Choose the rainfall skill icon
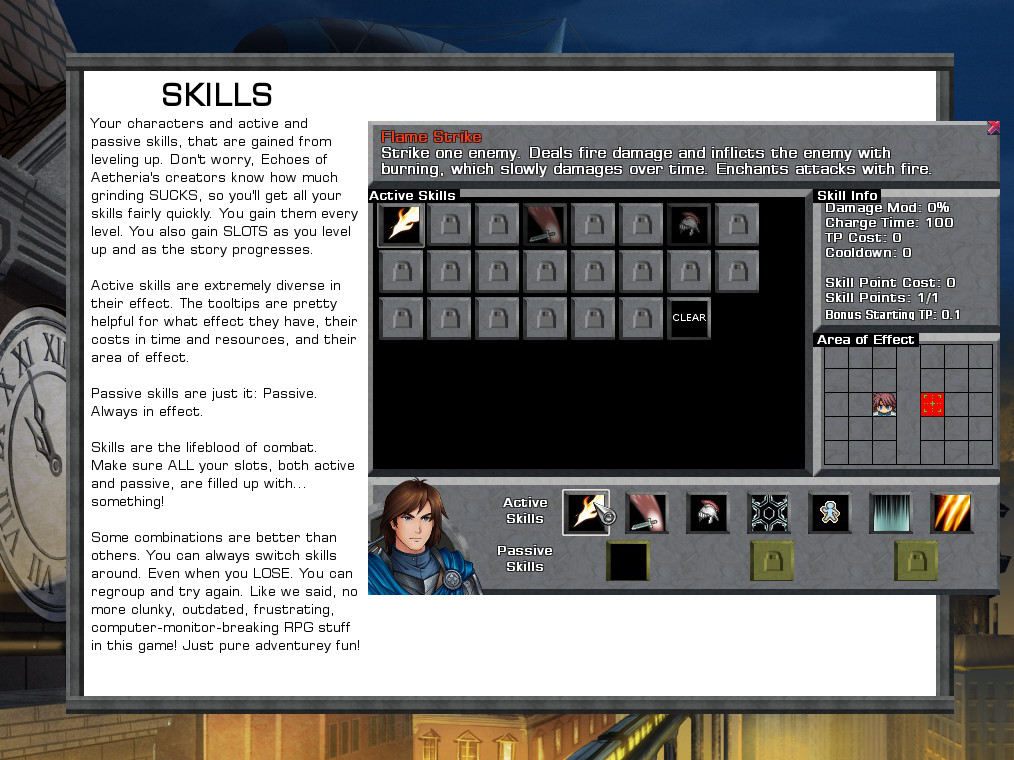1014x760 pixels. coord(891,512)
